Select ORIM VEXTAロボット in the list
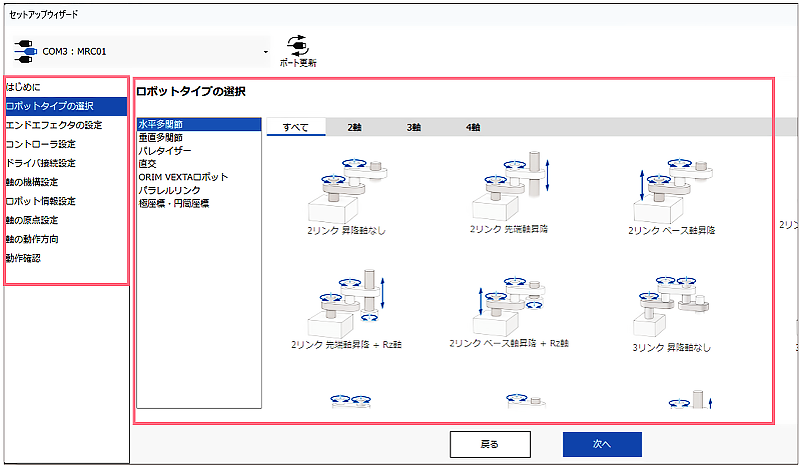The height and width of the screenshot is (467, 800). pyautogui.click(x=183, y=177)
